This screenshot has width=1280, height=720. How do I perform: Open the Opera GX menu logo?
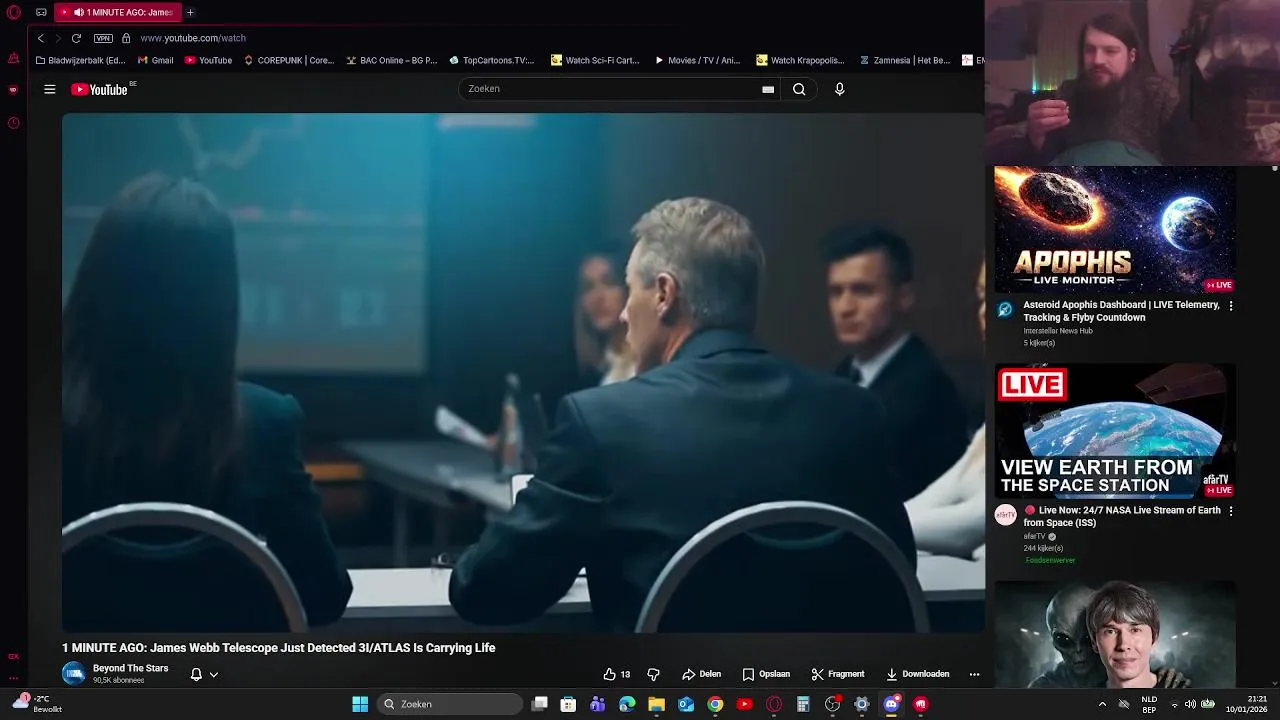tap(13, 12)
